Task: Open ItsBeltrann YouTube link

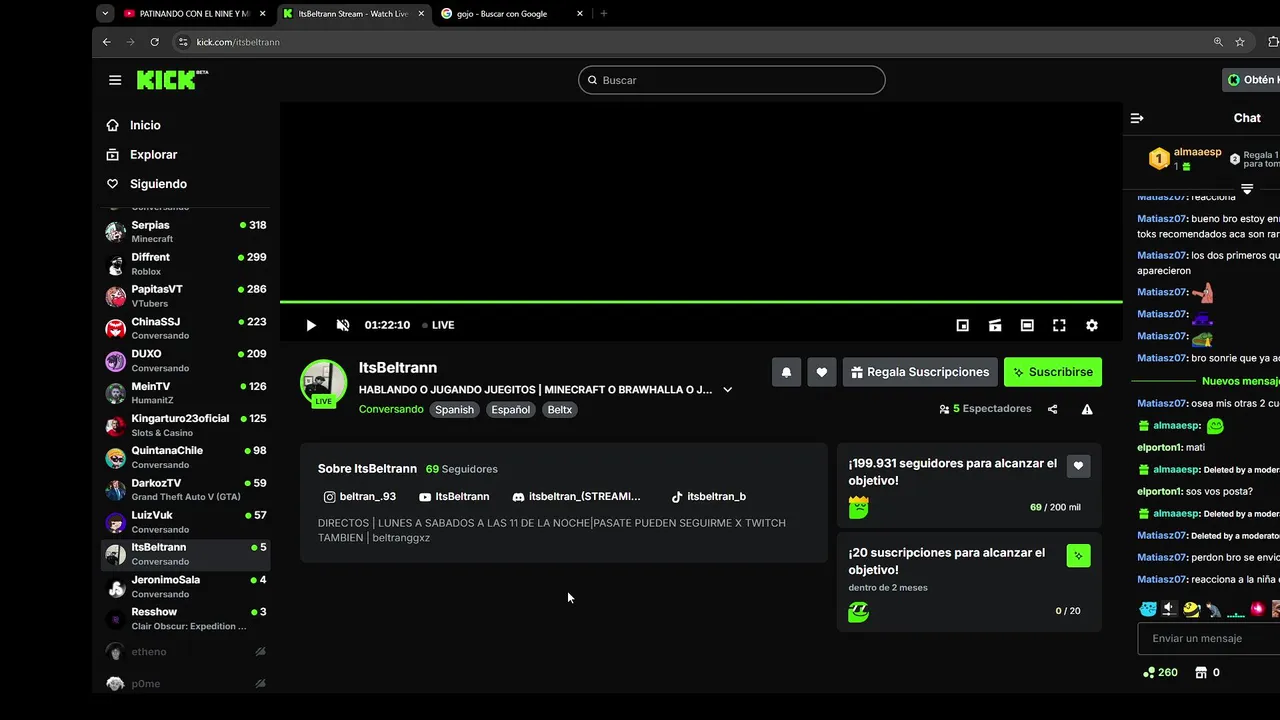Action: [x=454, y=496]
